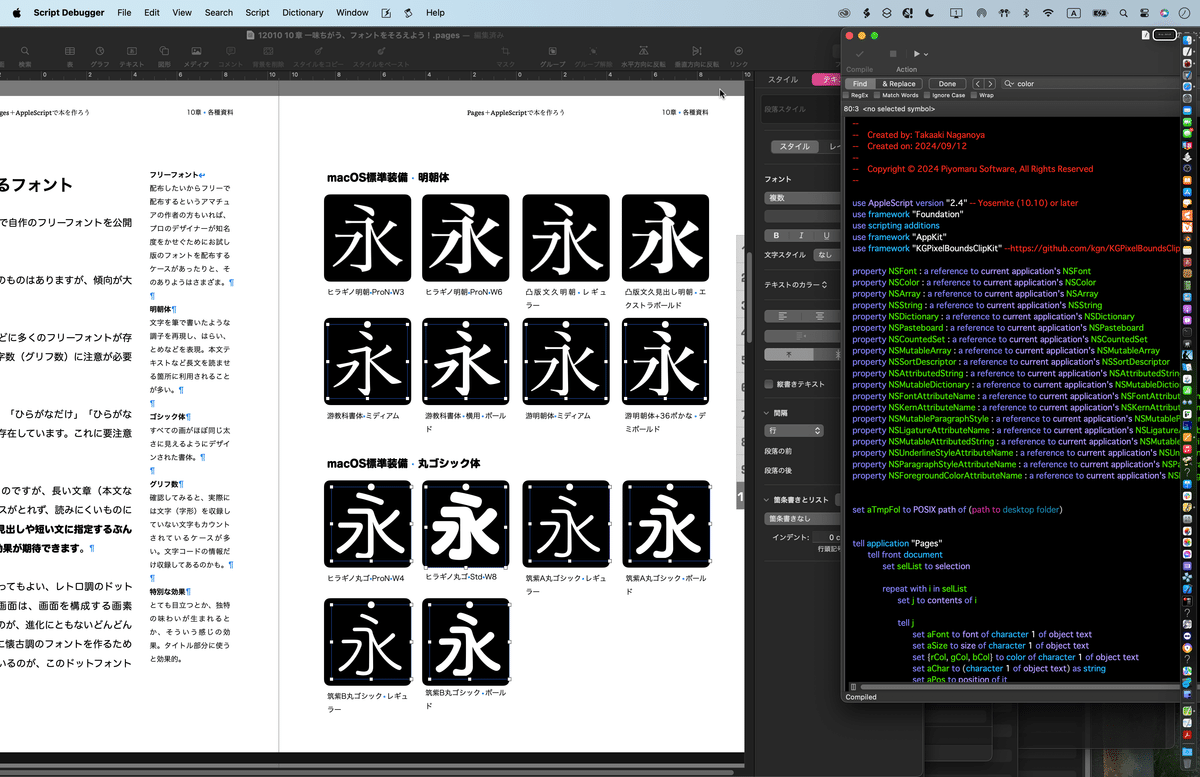Open the Chart toolbar icon in Pages

[100, 50]
